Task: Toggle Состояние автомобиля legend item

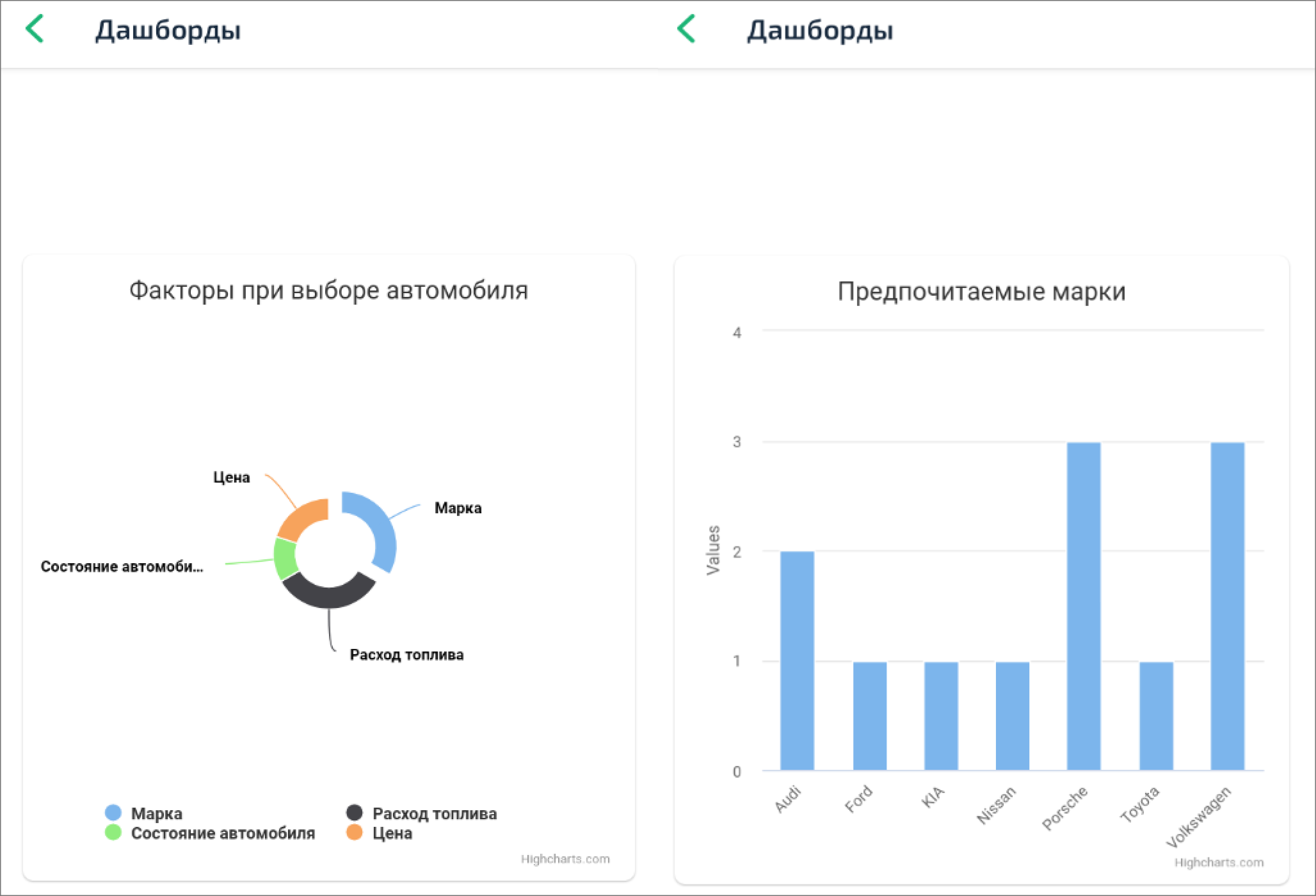Action: click(222, 833)
